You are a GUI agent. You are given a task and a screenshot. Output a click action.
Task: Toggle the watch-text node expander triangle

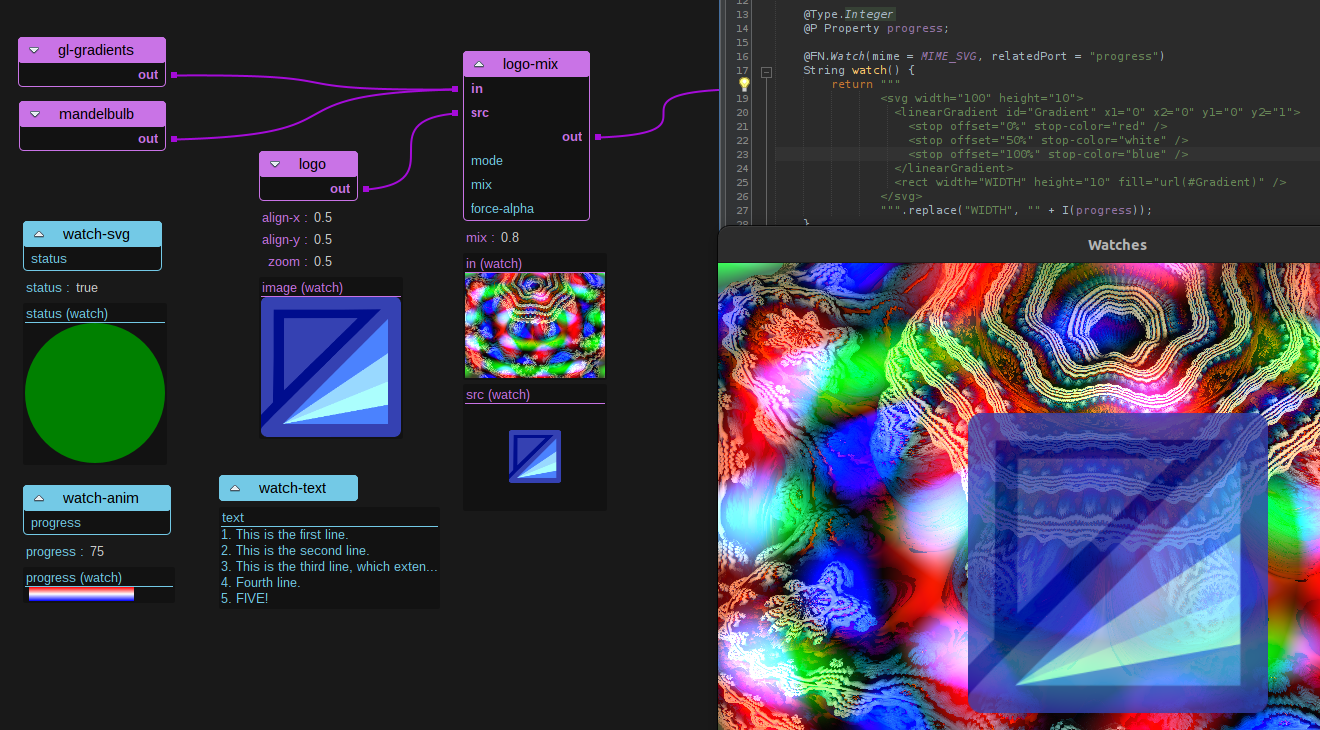pyautogui.click(x=235, y=488)
